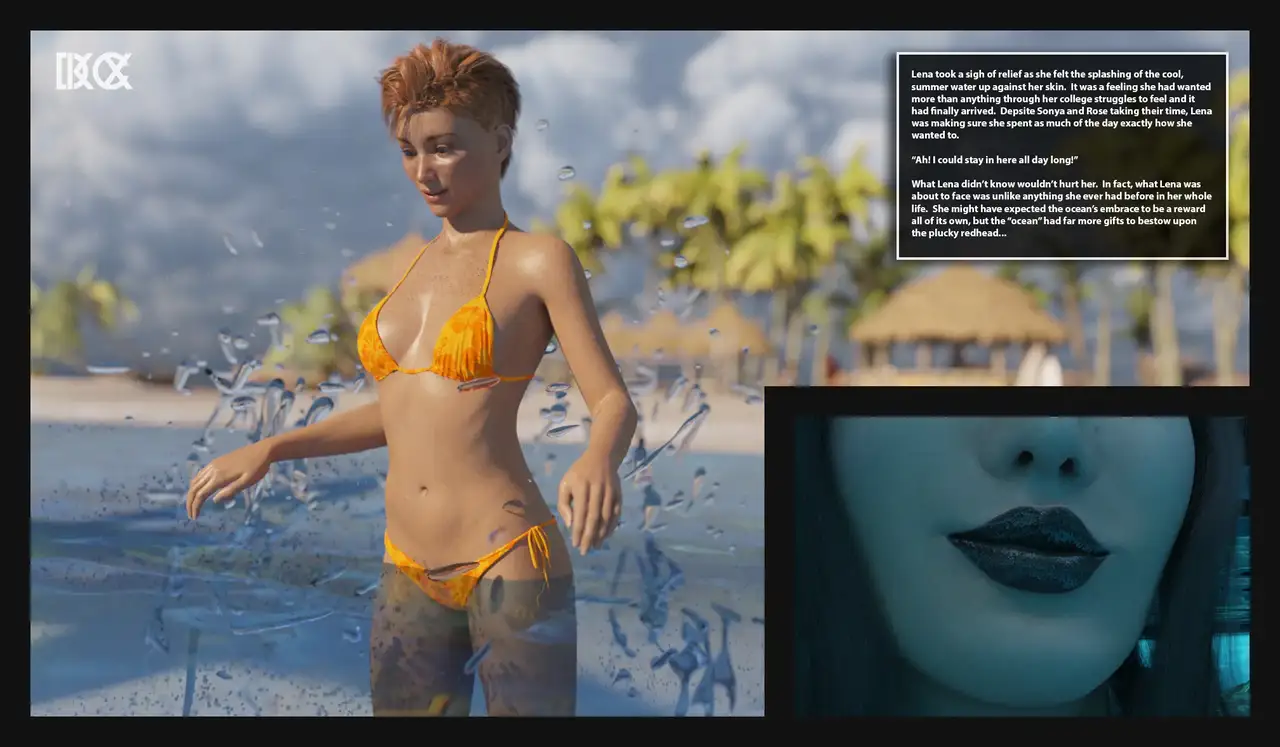Click the white monogram logo watermark
Viewport: 1280px width, 747px height.
click(x=93, y=72)
